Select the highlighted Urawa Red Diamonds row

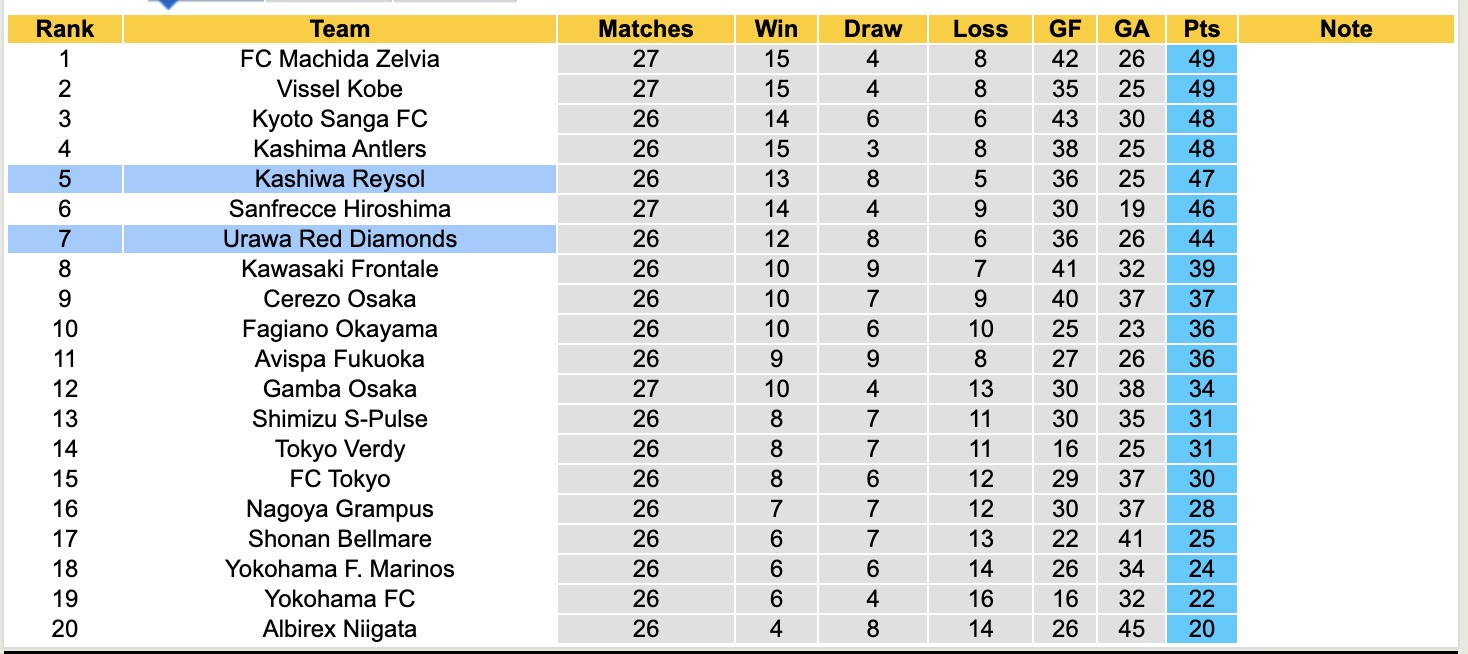[340, 239]
